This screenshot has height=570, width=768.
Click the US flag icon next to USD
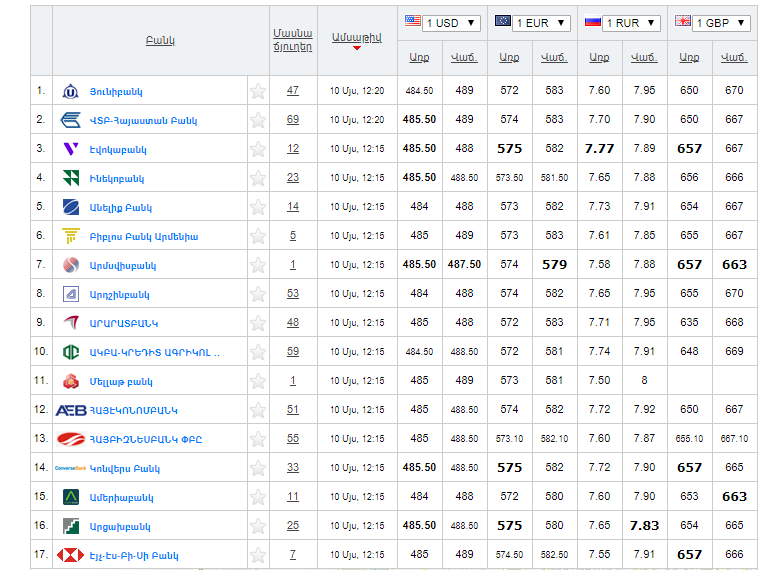pyautogui.click(x=412, y=21)
